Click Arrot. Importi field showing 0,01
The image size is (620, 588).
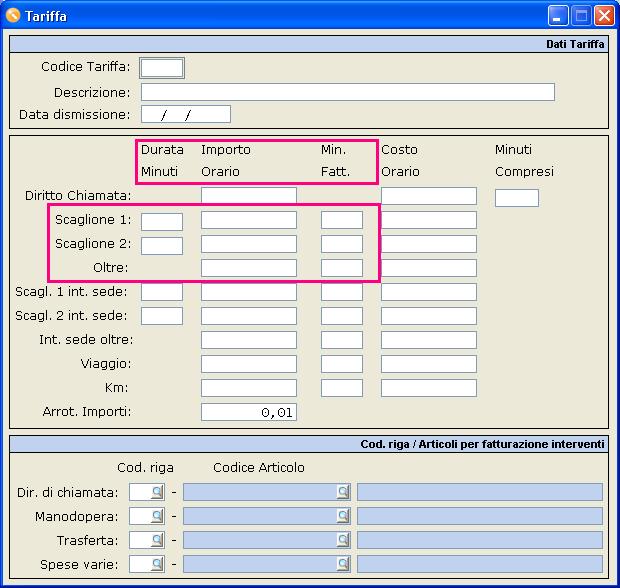click(x=249, y=412)
